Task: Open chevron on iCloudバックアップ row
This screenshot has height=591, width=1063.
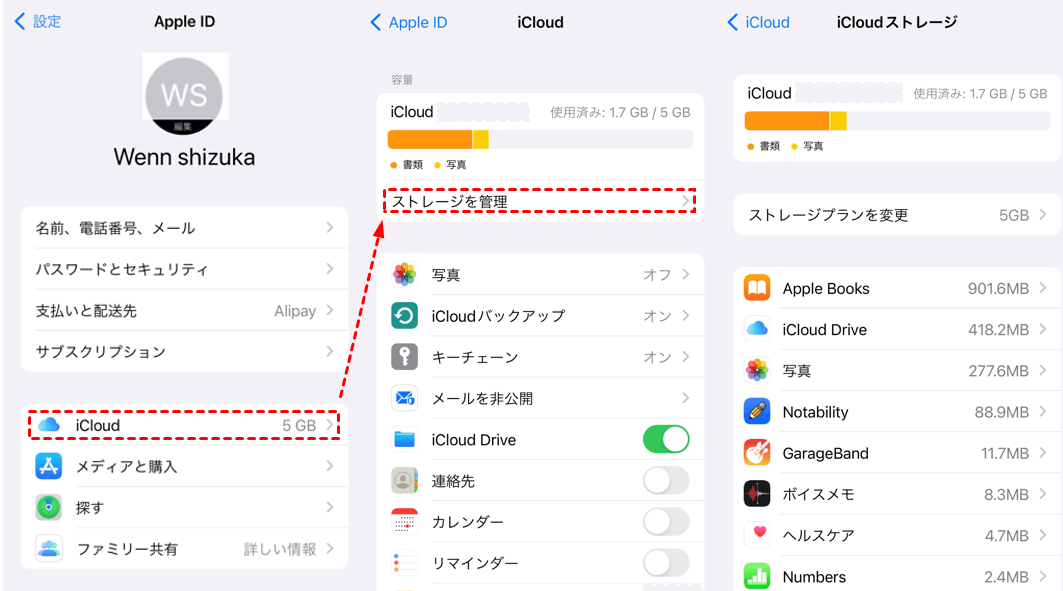Action: (x=685, y=316)
